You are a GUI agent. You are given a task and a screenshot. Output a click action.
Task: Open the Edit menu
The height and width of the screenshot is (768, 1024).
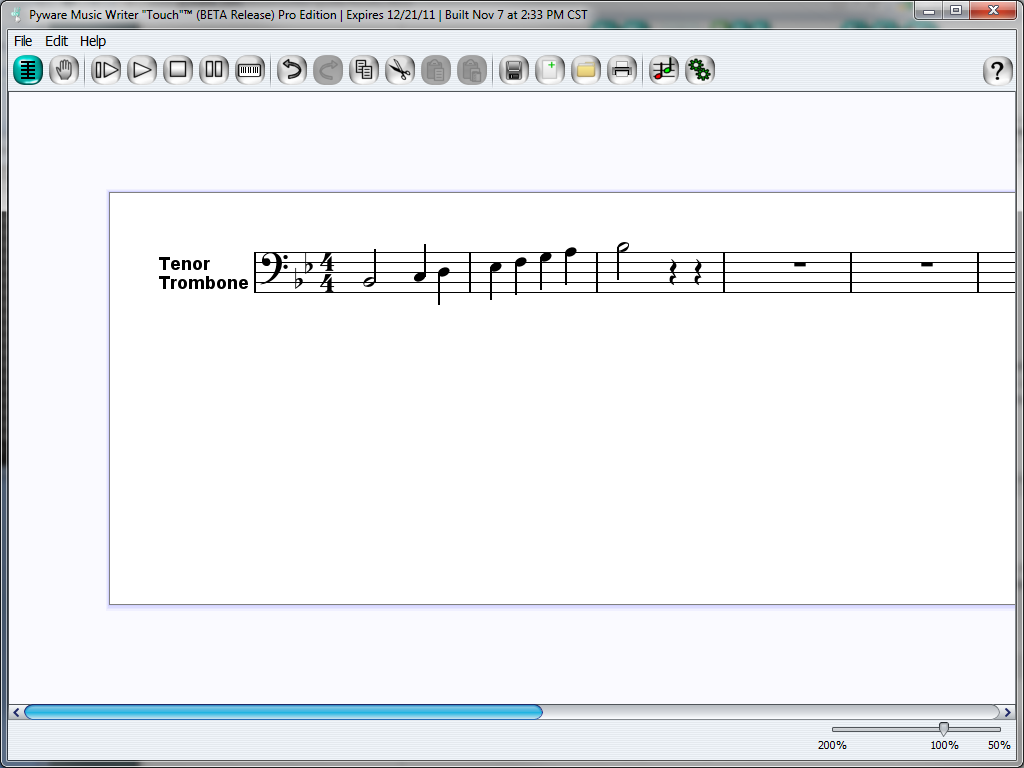point(56,41)
